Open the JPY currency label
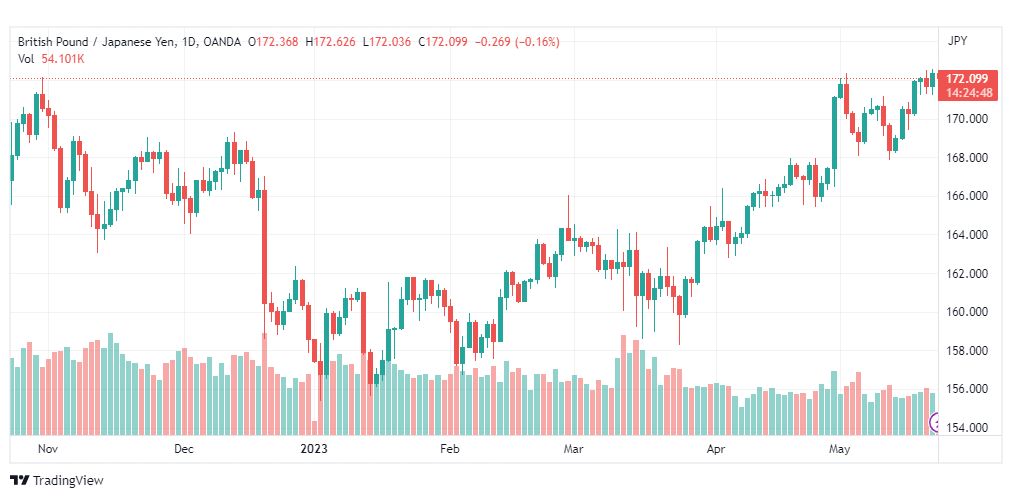The image size is (1012, 498). 957,41
